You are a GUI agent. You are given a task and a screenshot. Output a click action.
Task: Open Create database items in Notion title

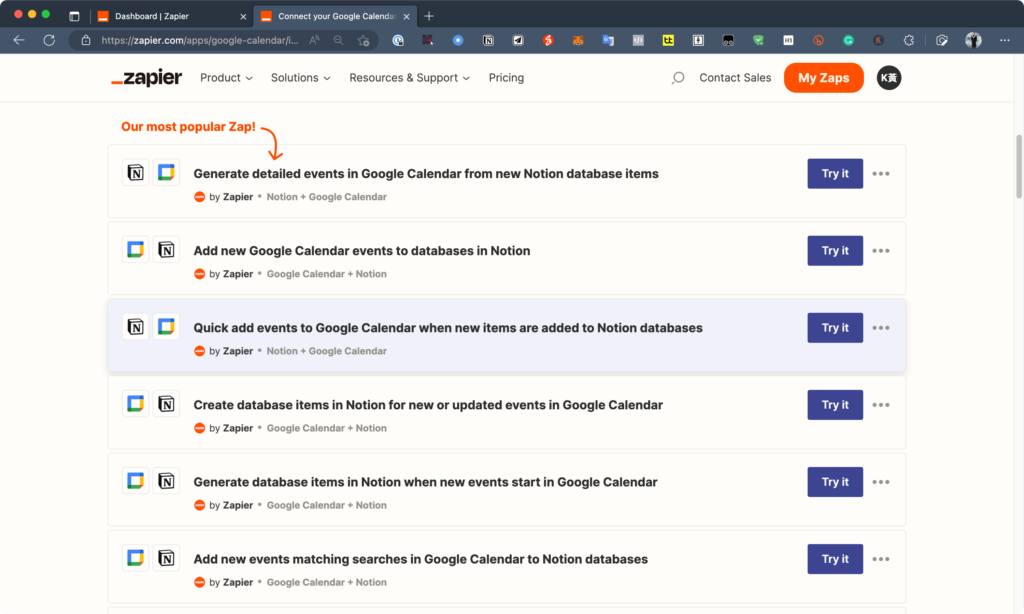pos(428,405)
